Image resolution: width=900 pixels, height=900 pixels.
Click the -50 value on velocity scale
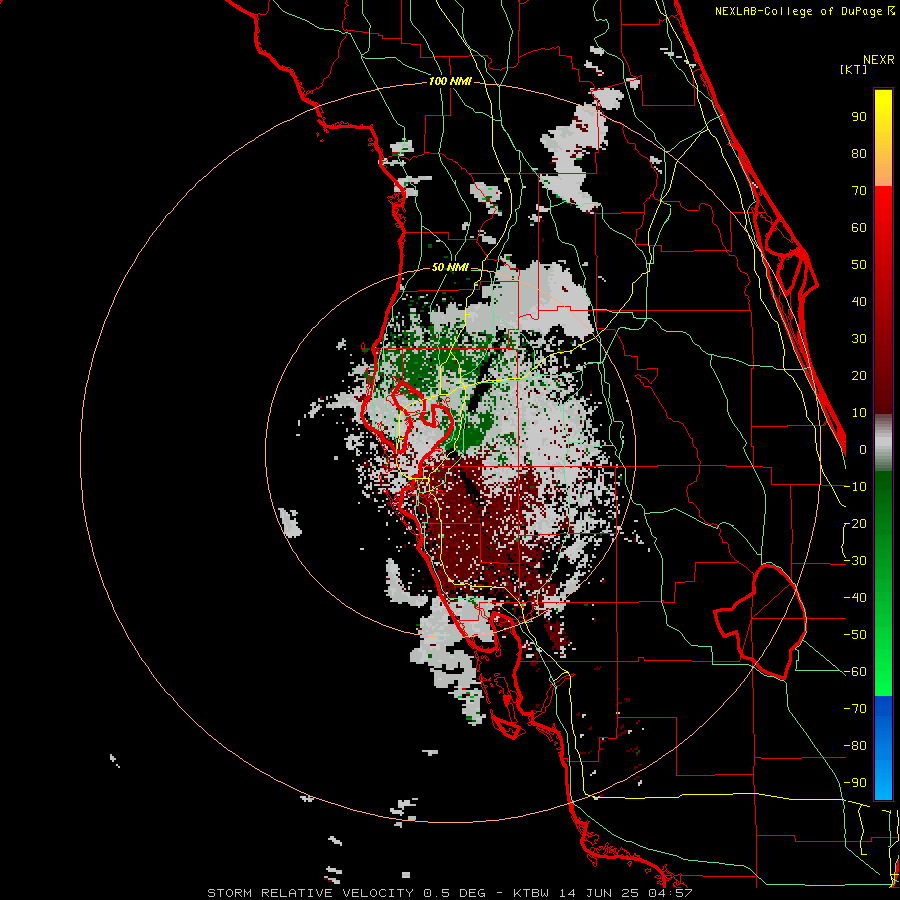coord(855,635)
